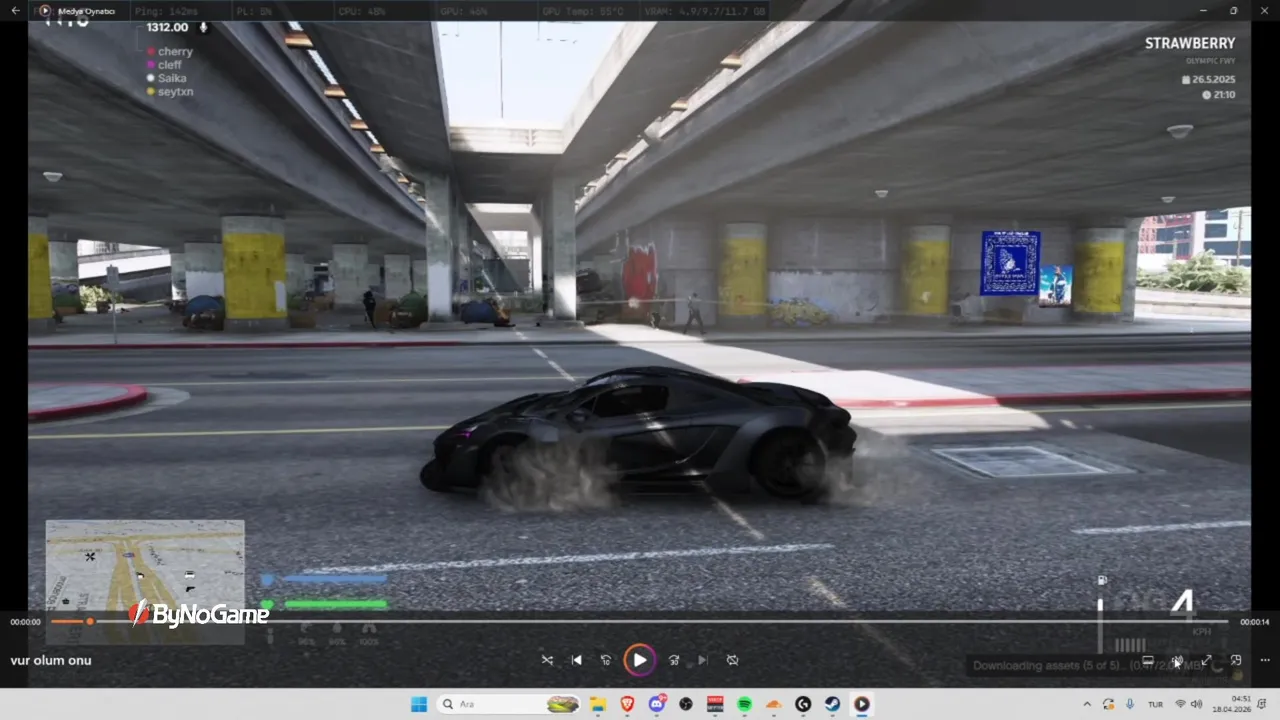Image resolution: width=1280 pixels, height=720 pixels.
Task: Open File Explorer from the taskbar
Action: coord(598,704)
